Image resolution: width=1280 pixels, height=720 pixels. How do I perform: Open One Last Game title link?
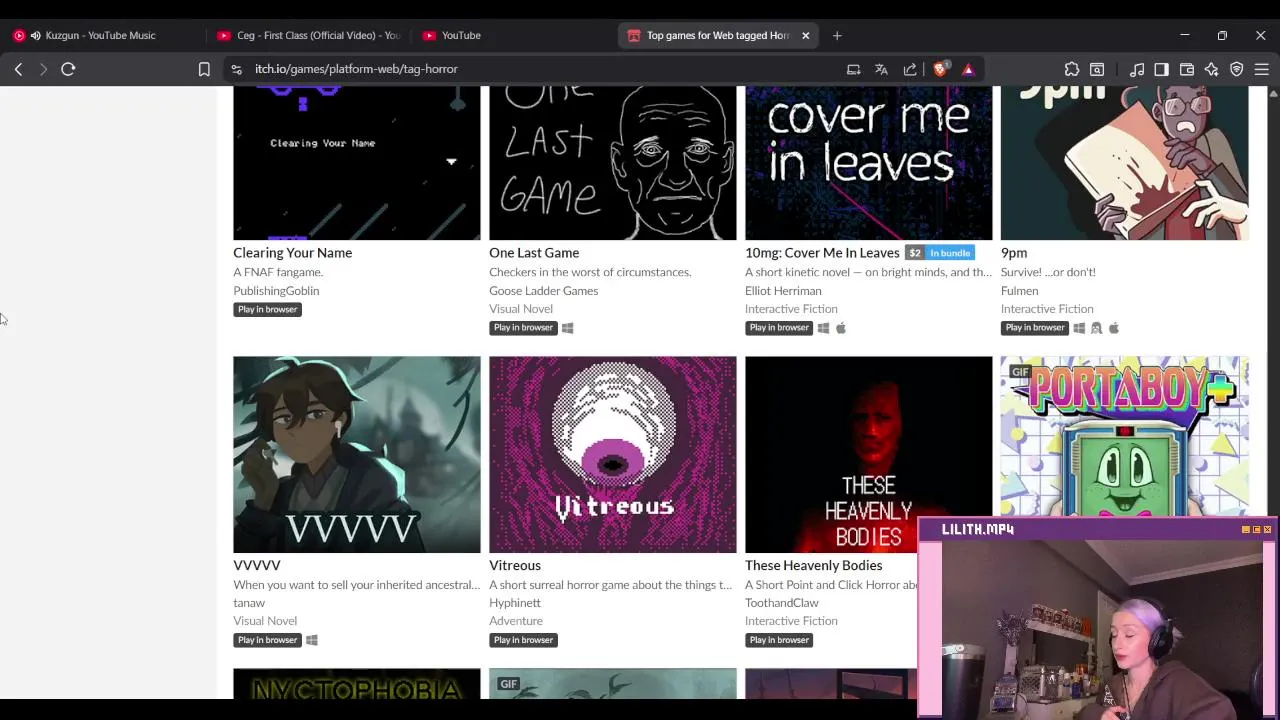(534, 253)
